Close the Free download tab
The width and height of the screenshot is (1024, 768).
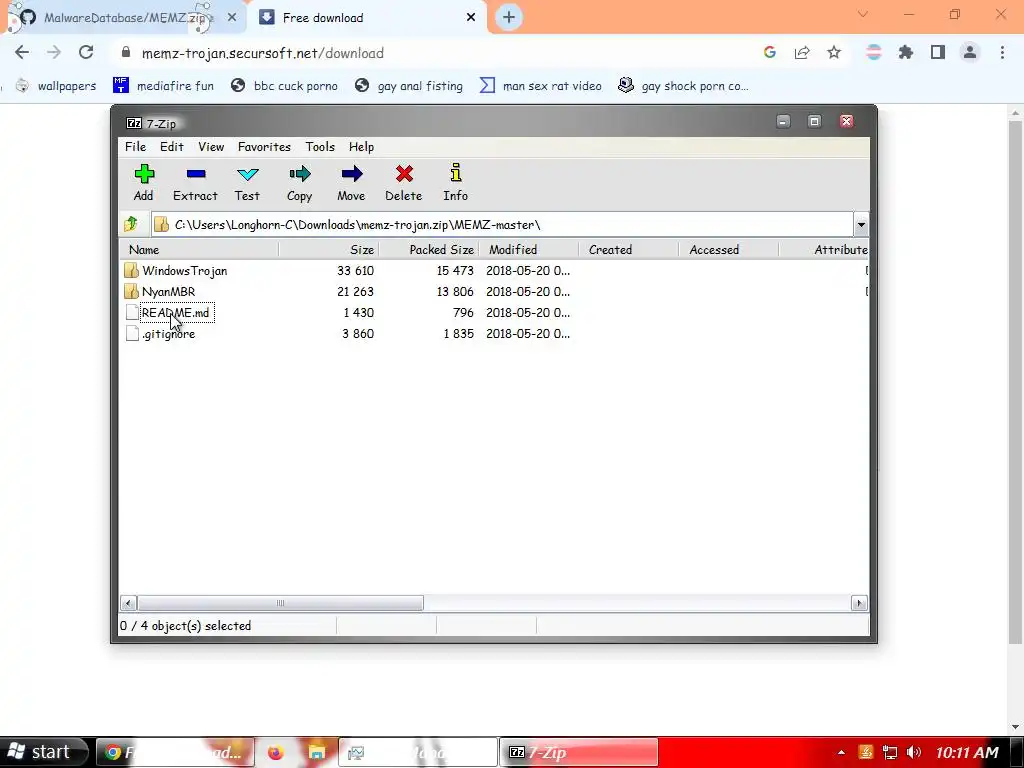(x=471, y=18)
